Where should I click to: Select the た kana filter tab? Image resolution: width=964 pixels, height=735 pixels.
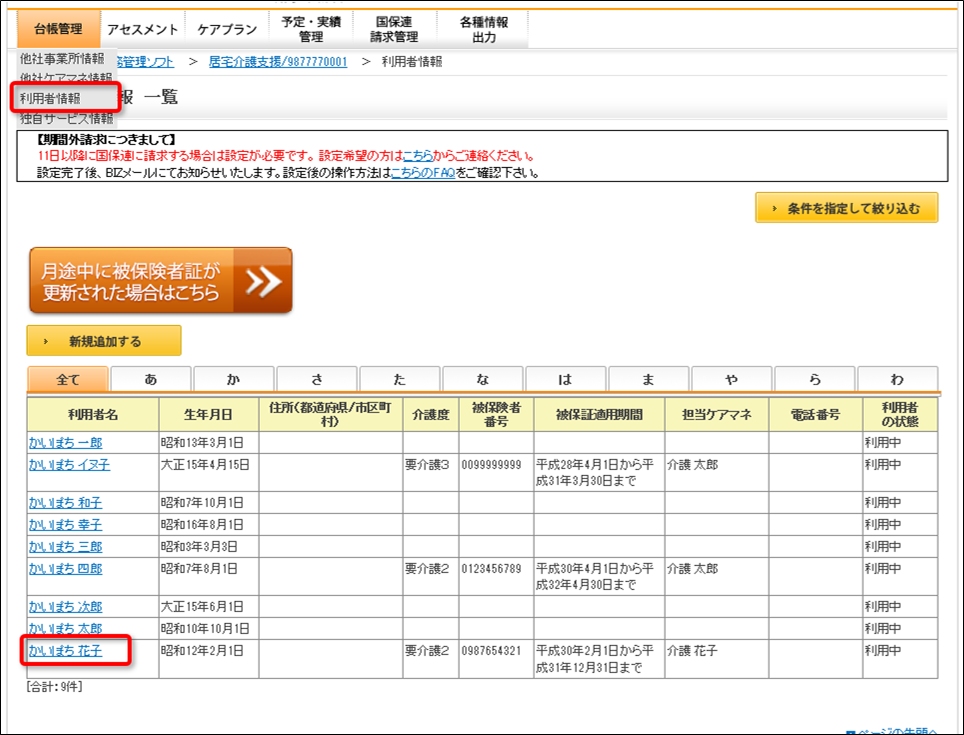pyautogui.click(x=400, y=379)
